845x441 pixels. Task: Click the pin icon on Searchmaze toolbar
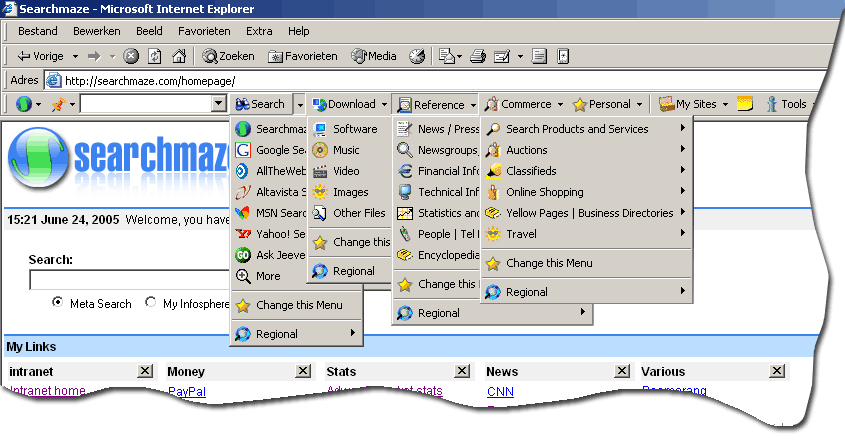pyautogui.click(x=58, y=104)
